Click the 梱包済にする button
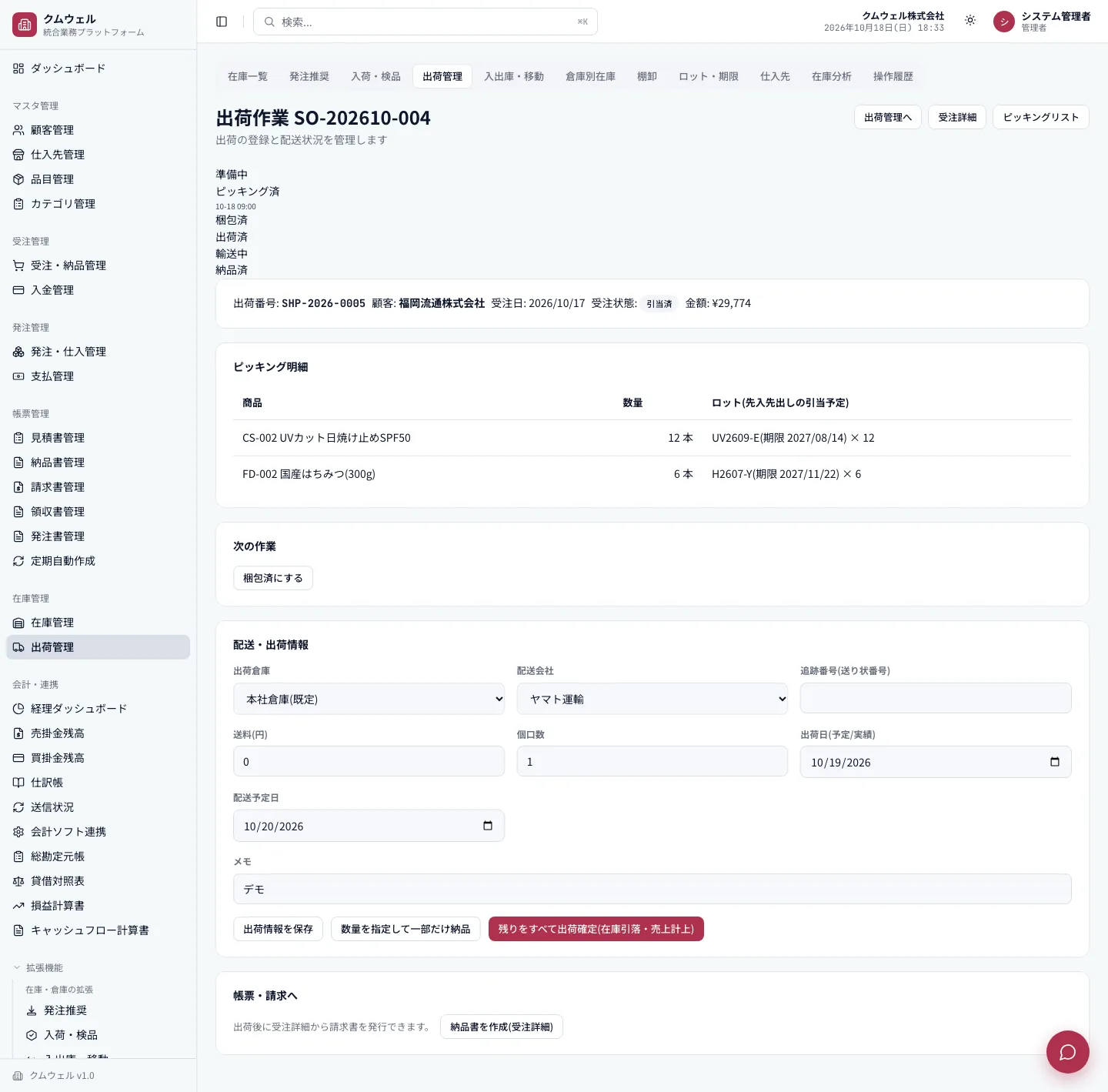The height and width of the screenshot is (1092, 1108). click(273, 578)
